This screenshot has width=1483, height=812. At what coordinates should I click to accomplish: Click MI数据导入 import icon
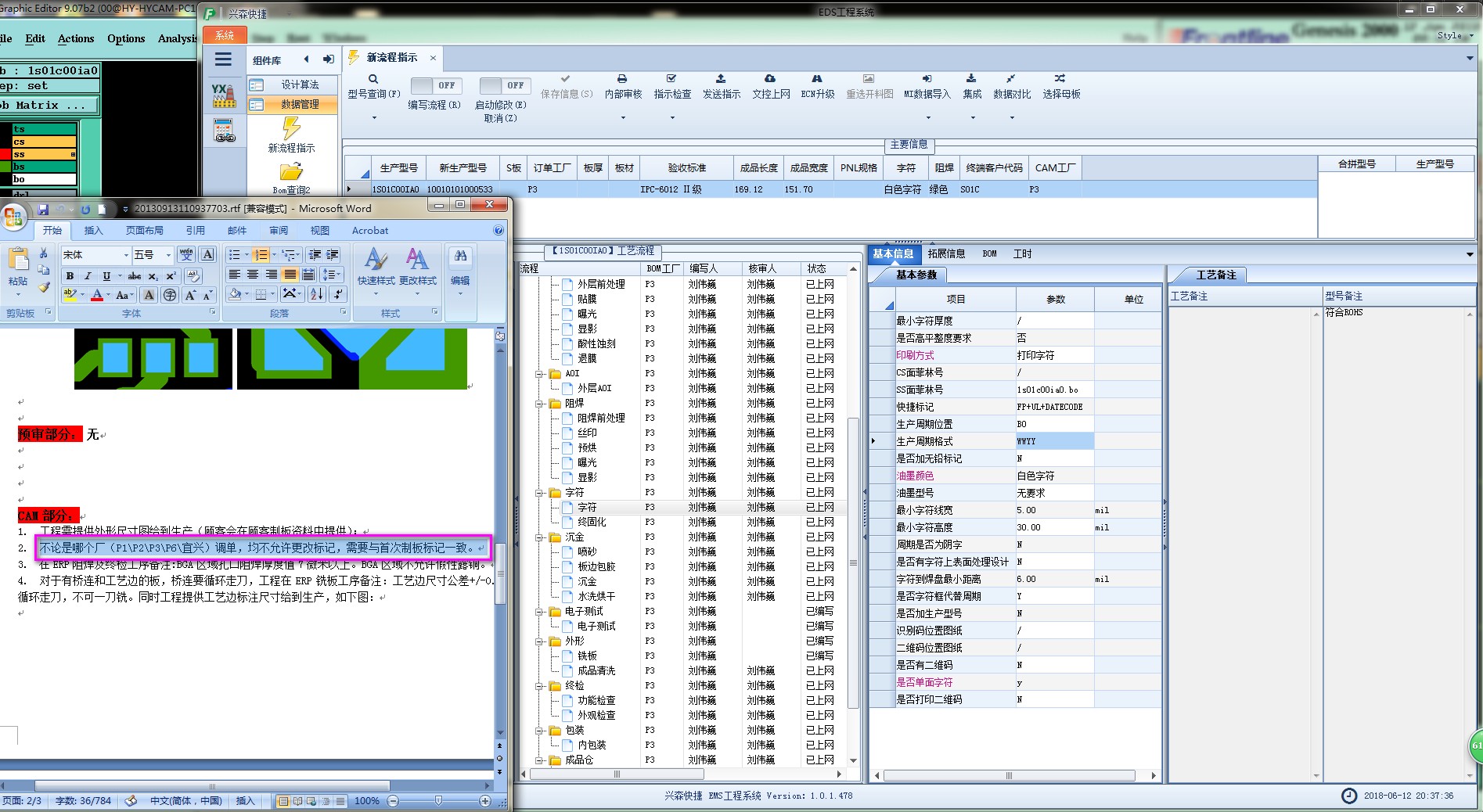click(927, 79)
